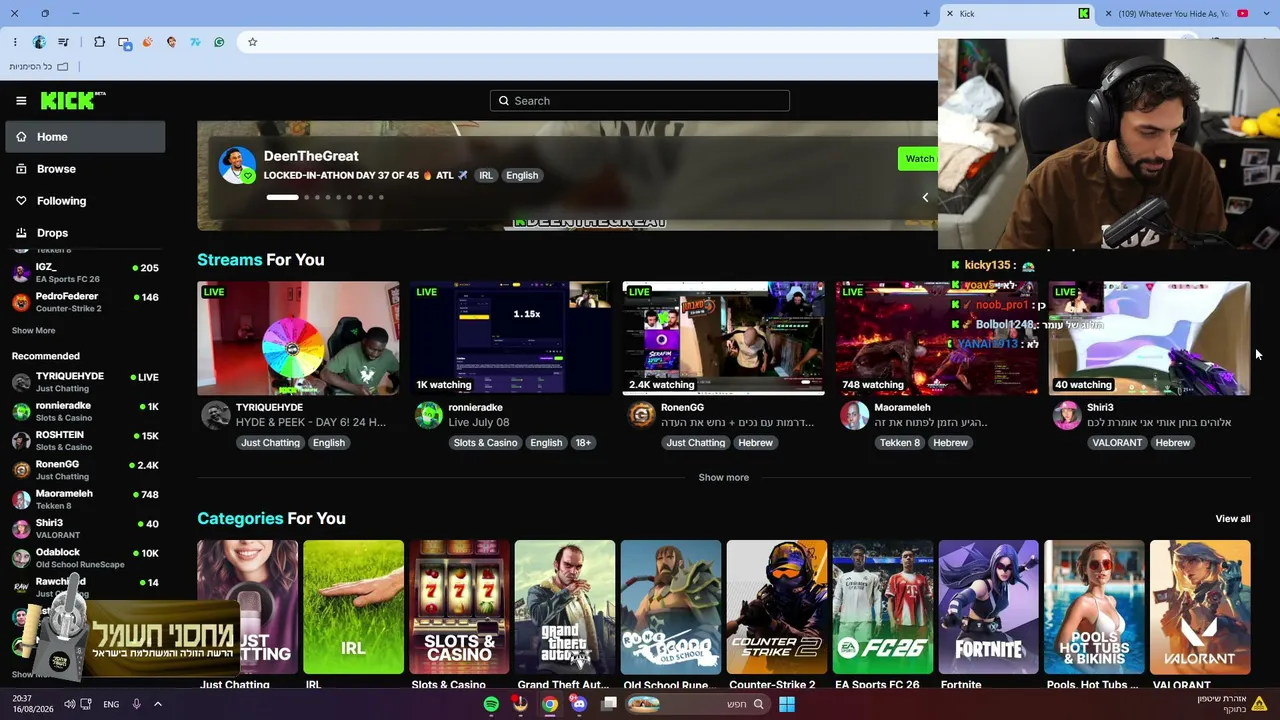
Task: Open the EA Sports FC 26 category card
Action: click(883, 607)
